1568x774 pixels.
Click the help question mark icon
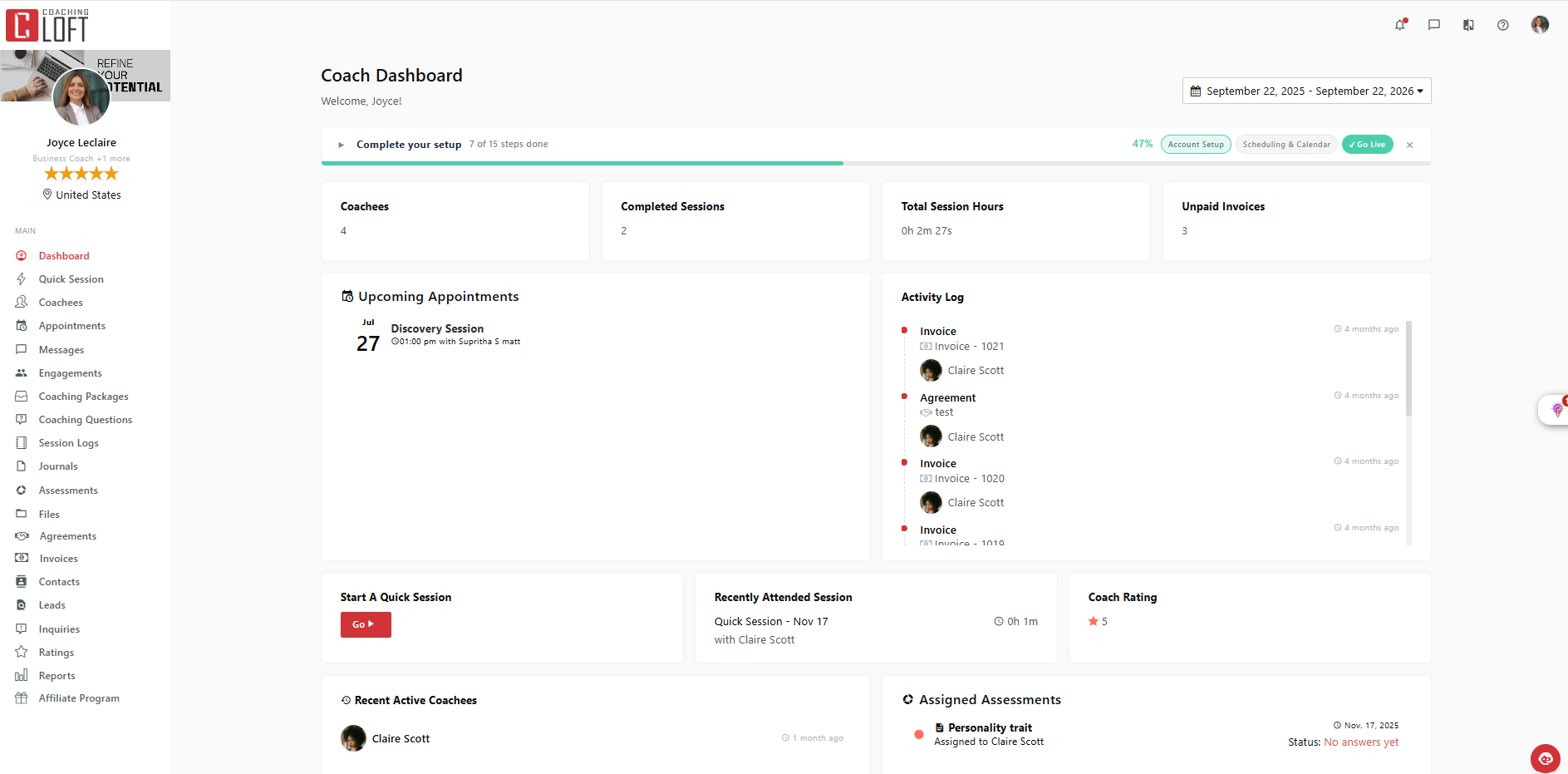point(1503,25)
